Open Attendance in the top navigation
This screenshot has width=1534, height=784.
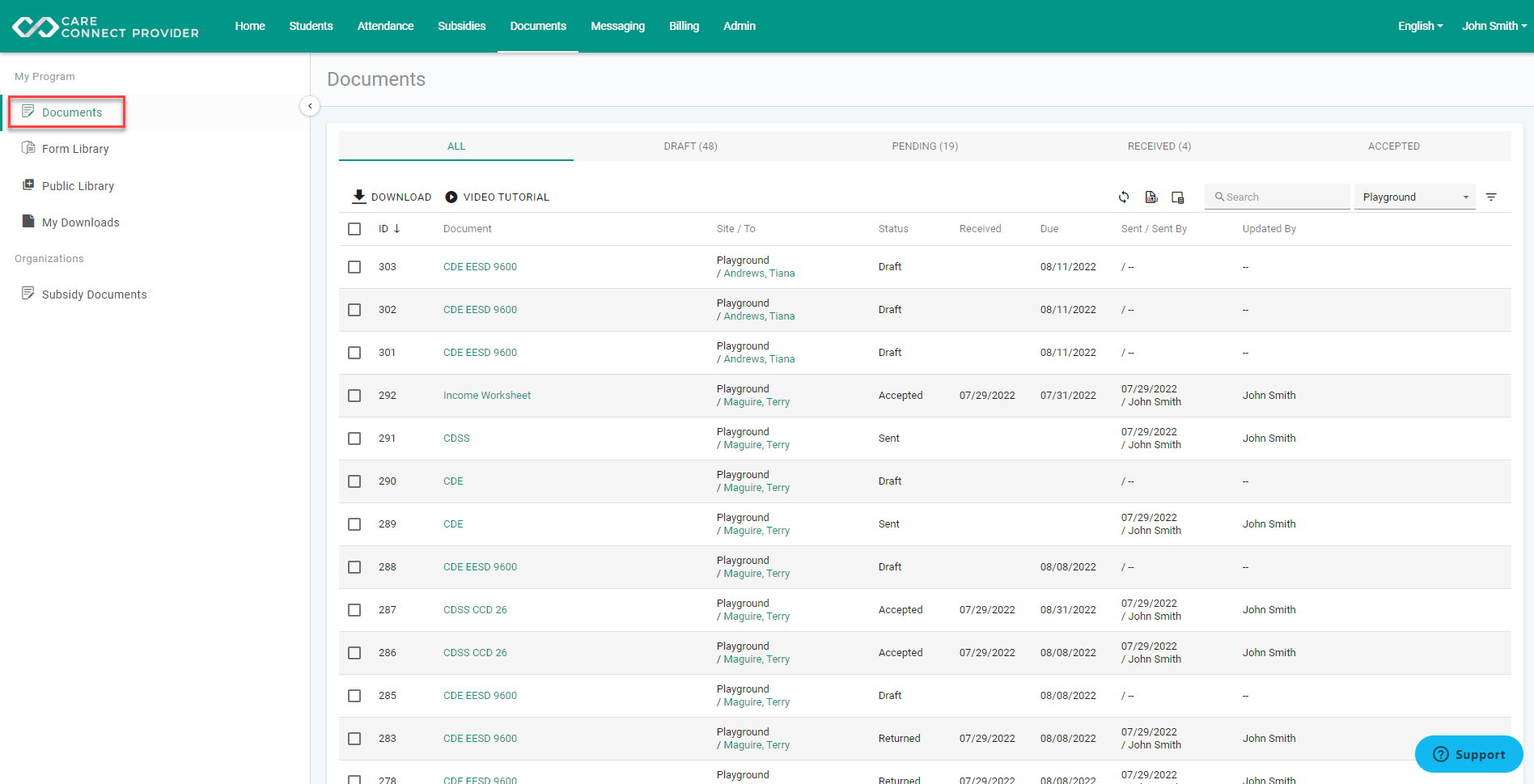(385, 26)
